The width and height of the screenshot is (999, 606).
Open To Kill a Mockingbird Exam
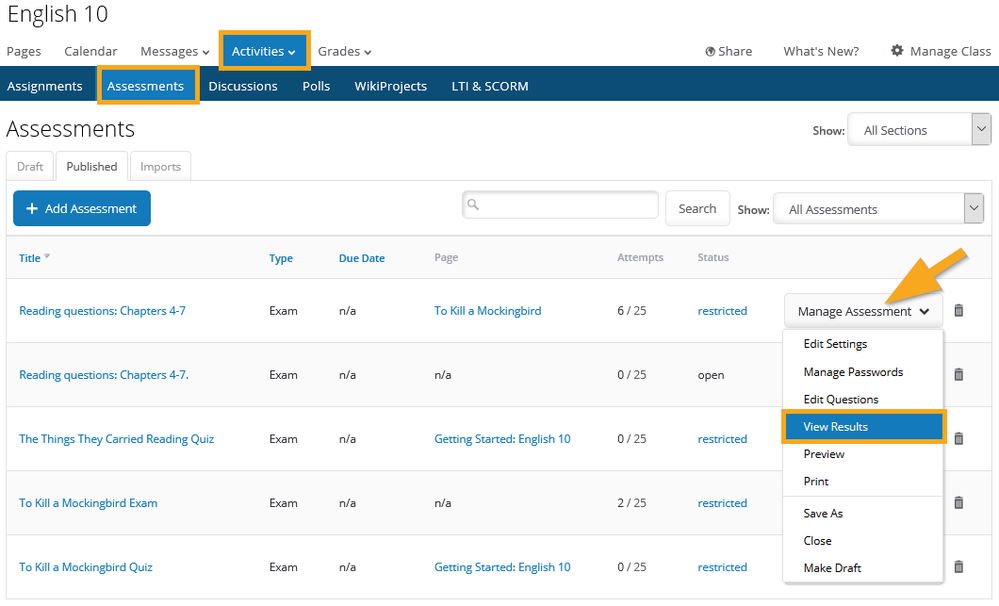tap(88, 503)
